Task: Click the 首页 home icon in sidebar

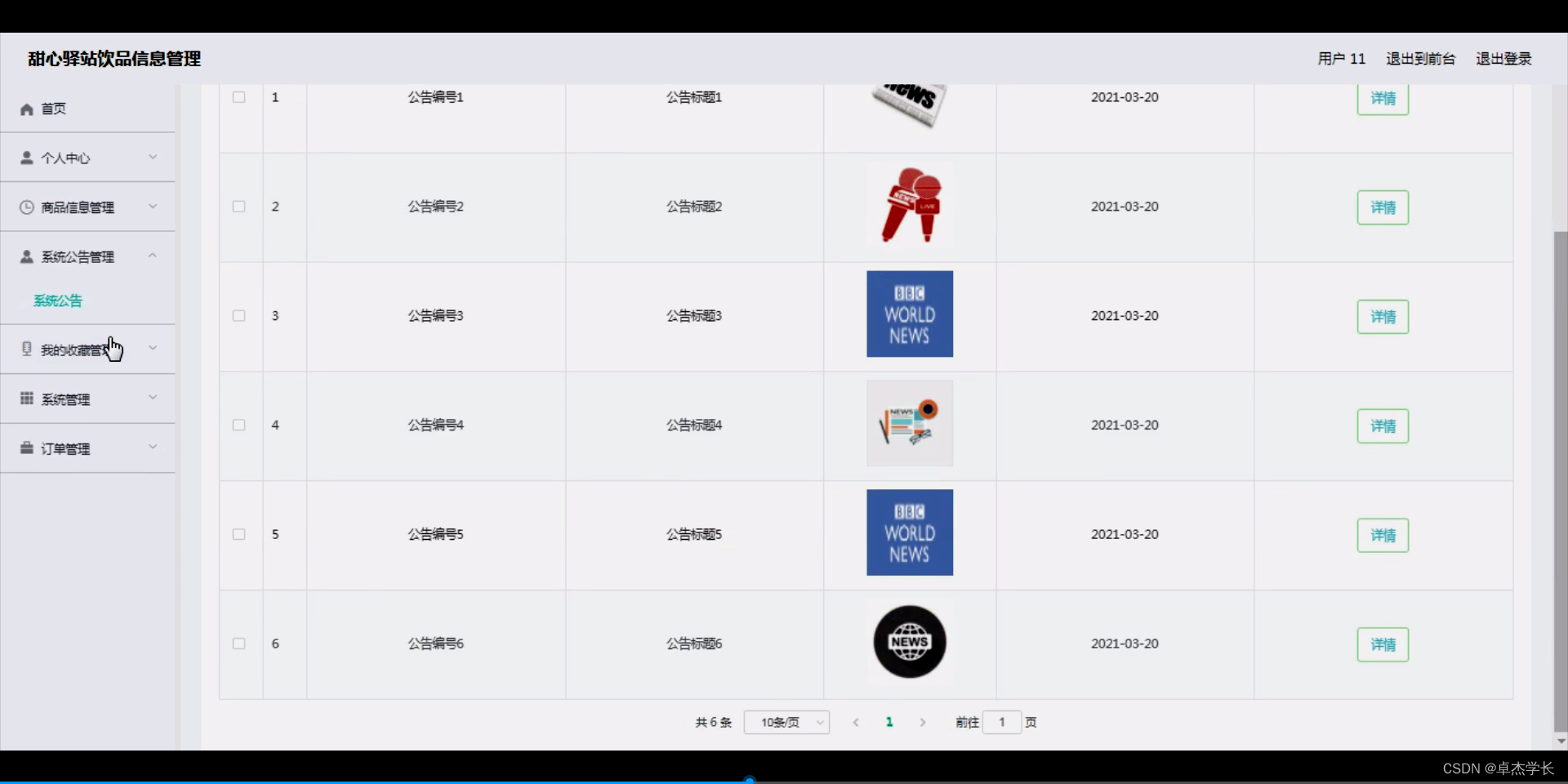Action: tap(26, 109)
